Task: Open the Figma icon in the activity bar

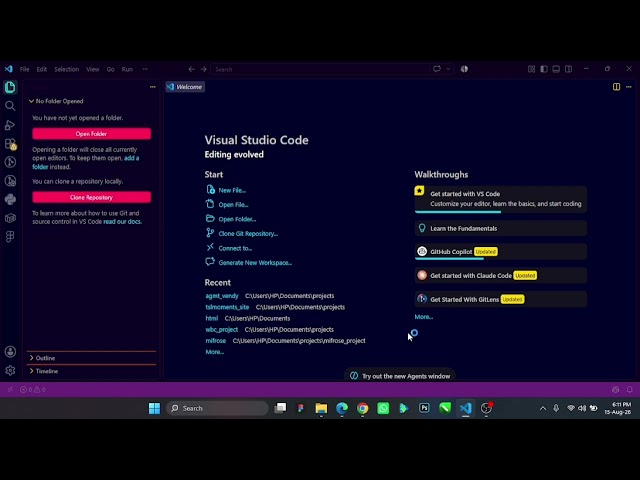Action: 10,237
